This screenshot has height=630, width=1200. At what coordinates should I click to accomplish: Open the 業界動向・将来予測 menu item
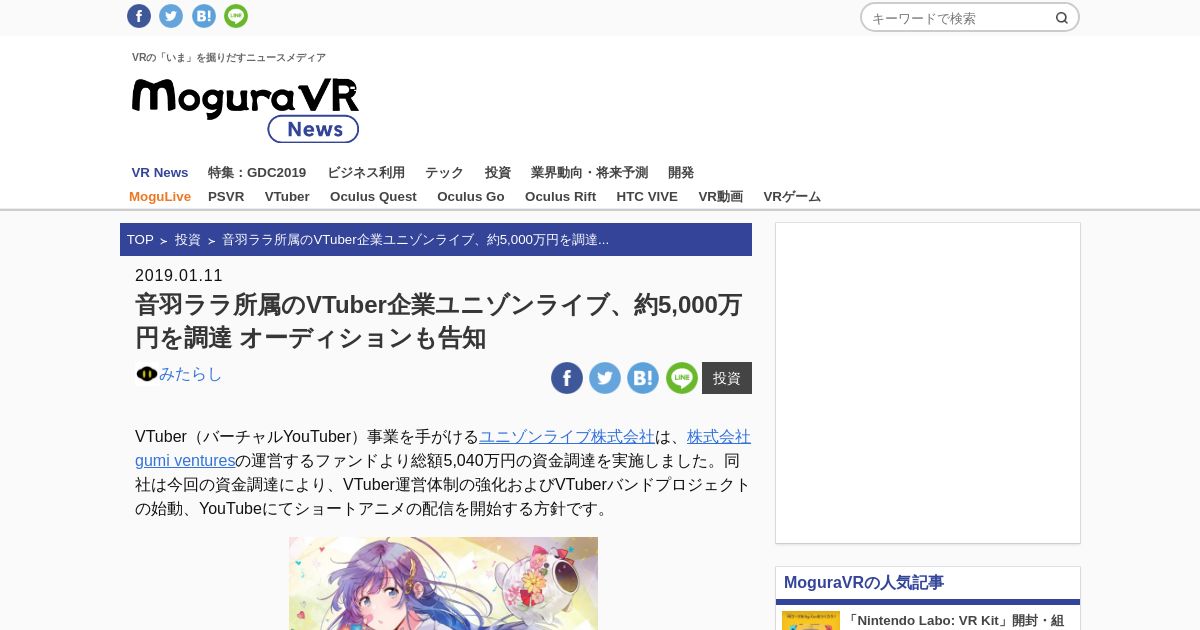pos(589,173)
